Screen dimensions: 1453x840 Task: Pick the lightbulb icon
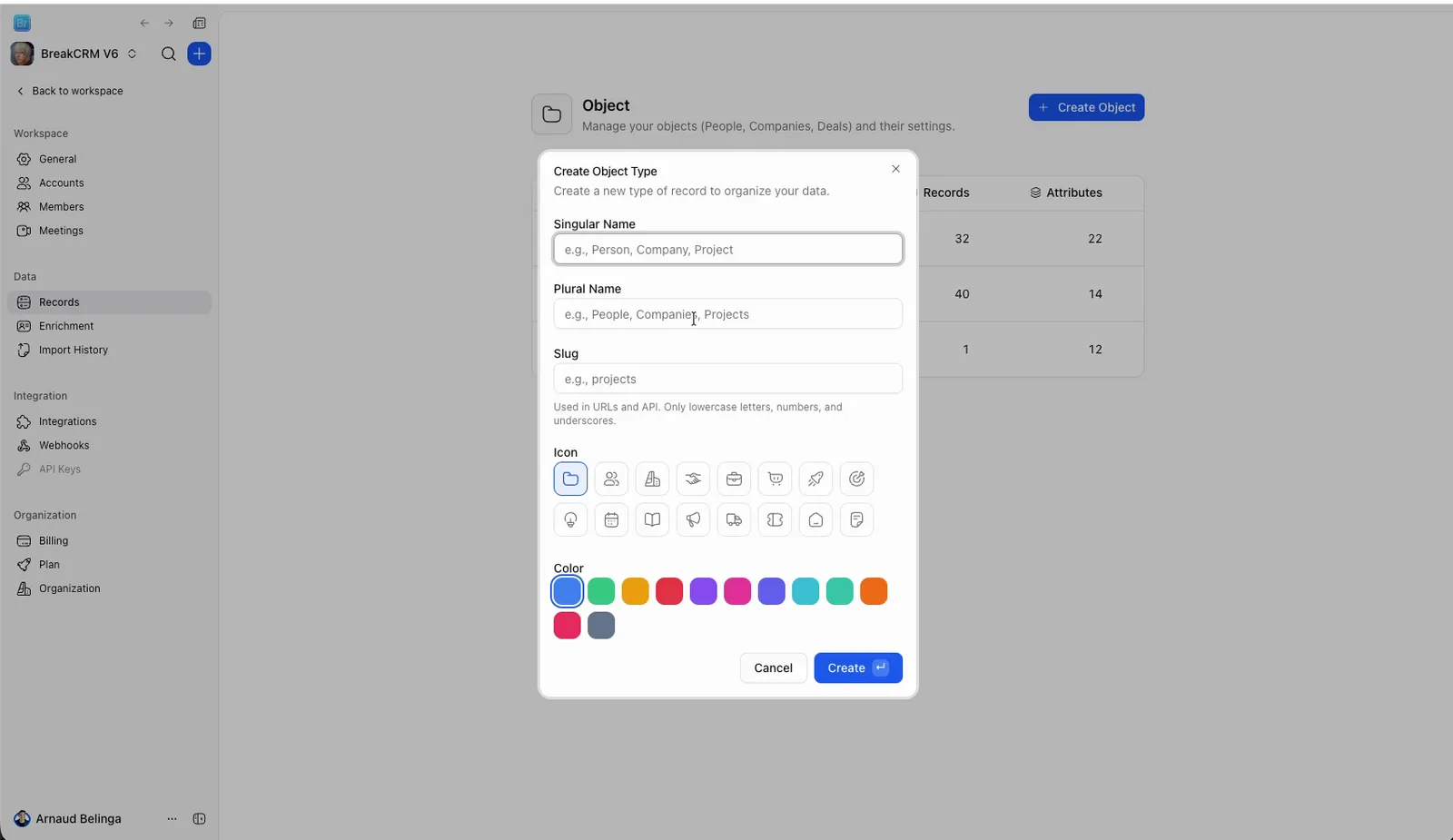coord(570,519)
